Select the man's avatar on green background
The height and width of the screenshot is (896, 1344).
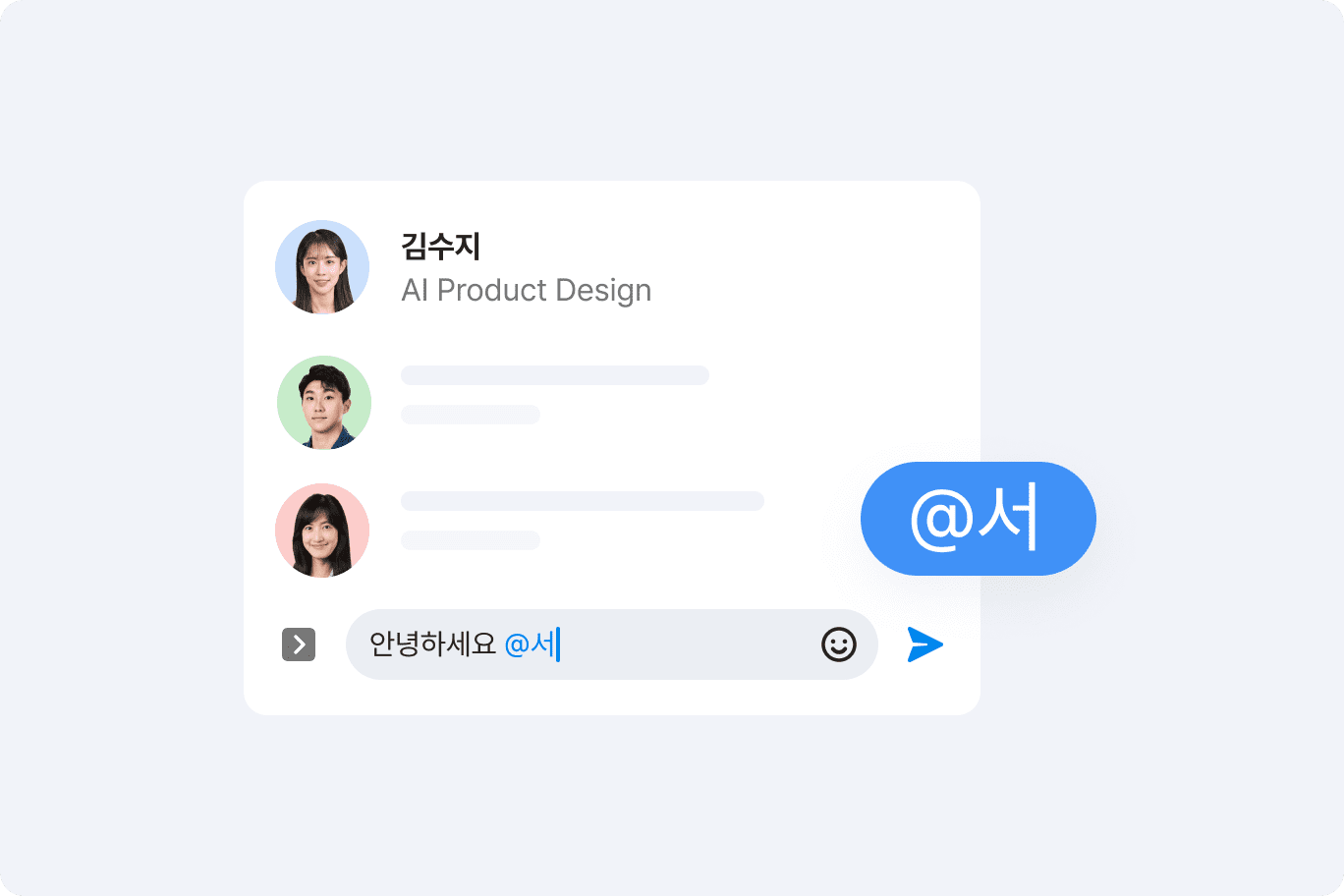pos(324,403)
